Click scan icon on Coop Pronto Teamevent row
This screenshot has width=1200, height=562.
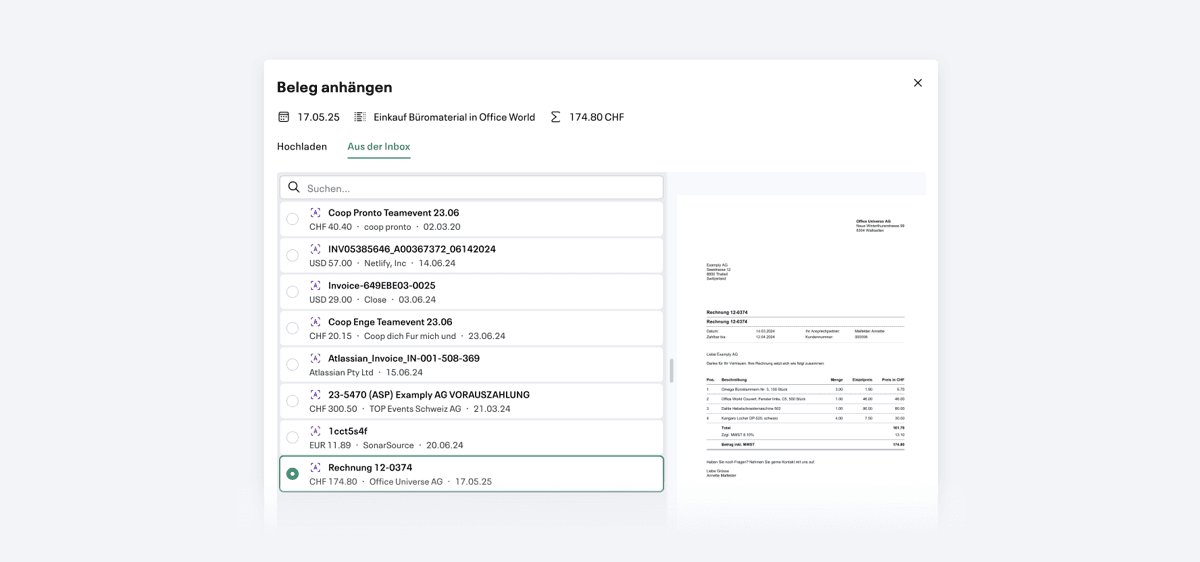tap(316, 213)
